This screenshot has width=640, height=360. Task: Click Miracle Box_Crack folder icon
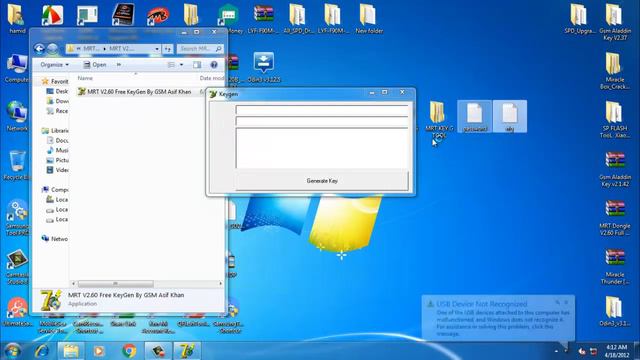(615, 70)
